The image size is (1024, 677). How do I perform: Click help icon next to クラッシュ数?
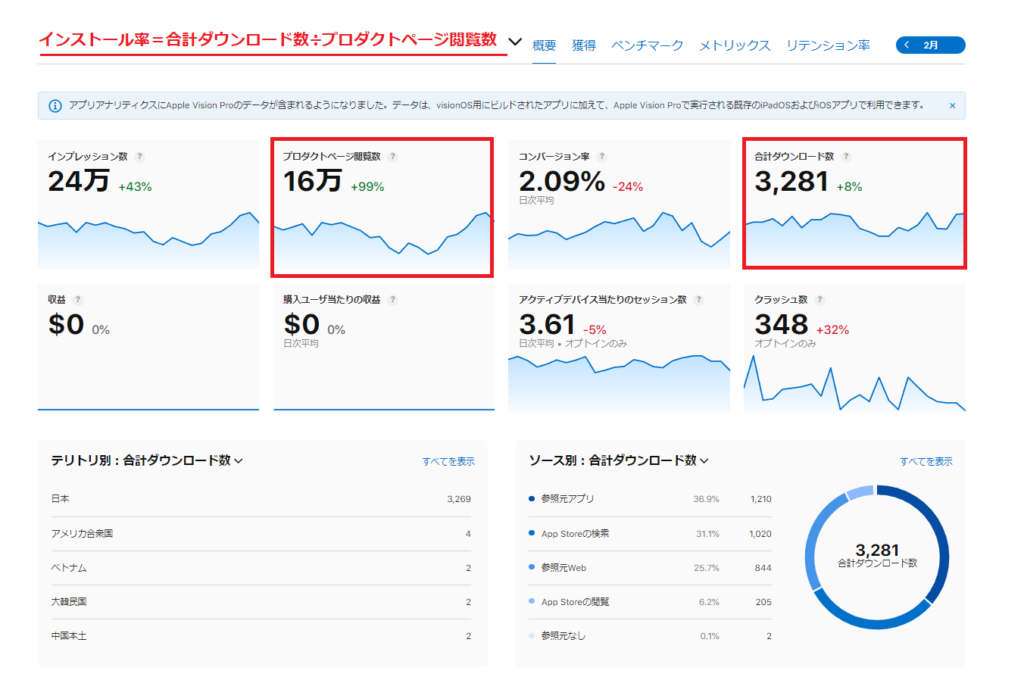(x=820, y=300)
